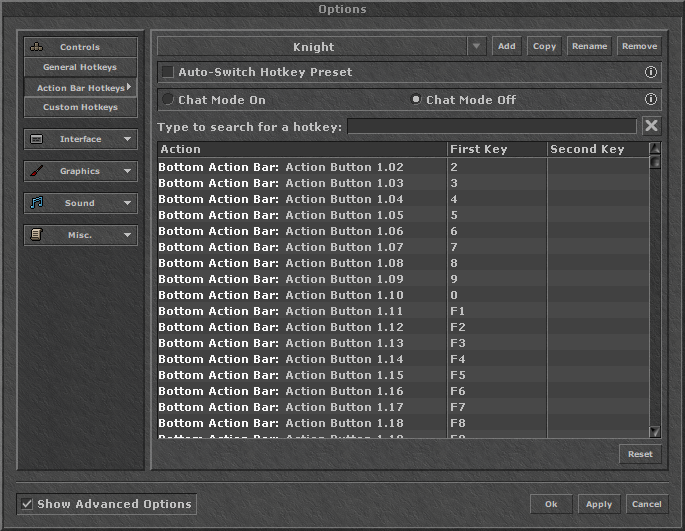Image resolution: width=685 pixels, height=531 pixels.
Task: Click the scrollbar down arrow
Action: pos(655,432)
